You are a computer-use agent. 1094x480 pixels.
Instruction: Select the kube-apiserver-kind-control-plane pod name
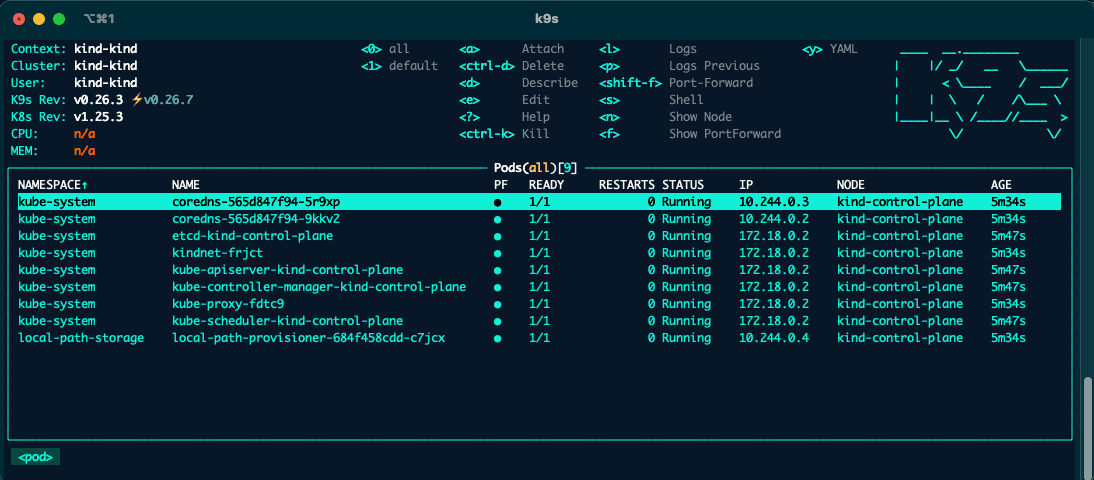pos(287,270)
